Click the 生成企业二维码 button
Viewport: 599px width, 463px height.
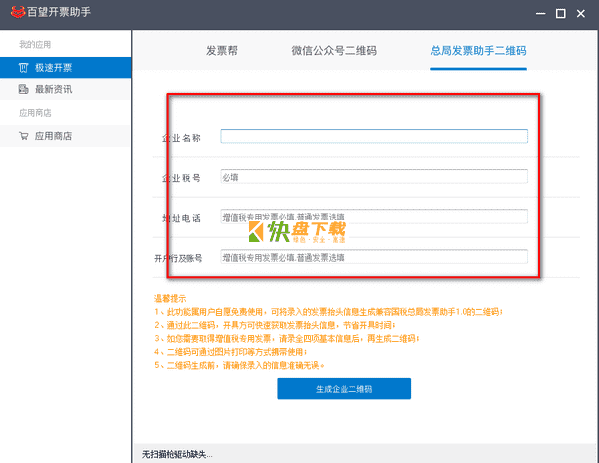tap(344, 389)
